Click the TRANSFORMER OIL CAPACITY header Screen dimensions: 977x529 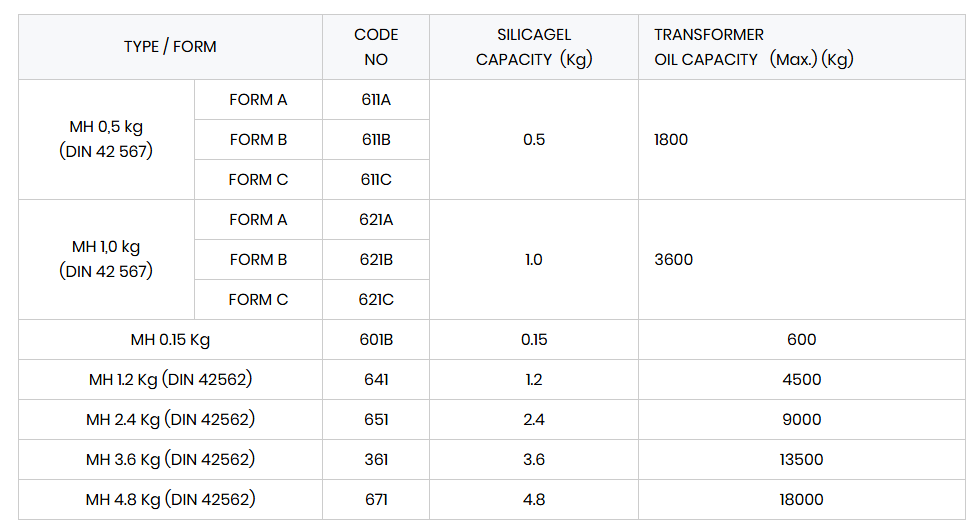[802, 47]
